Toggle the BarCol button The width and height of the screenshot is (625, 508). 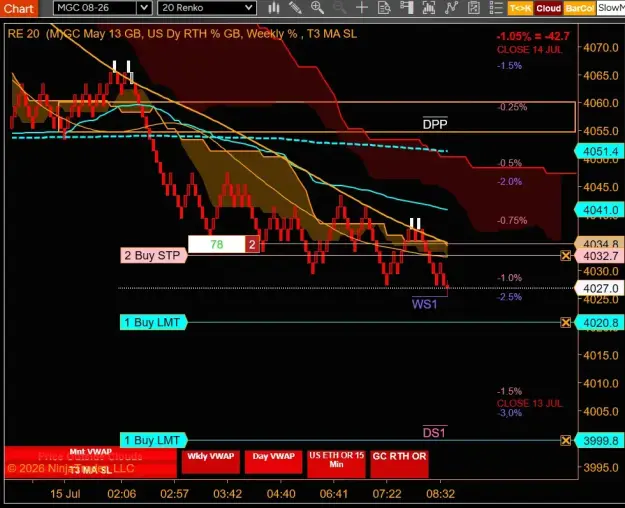(x=580, y=8)
